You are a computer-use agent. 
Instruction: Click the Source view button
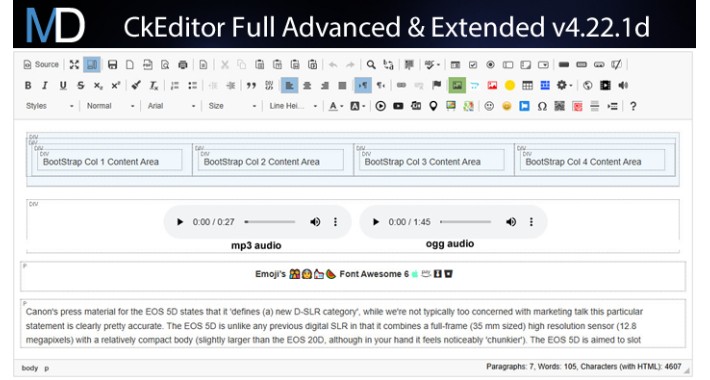tap(41, 65)
